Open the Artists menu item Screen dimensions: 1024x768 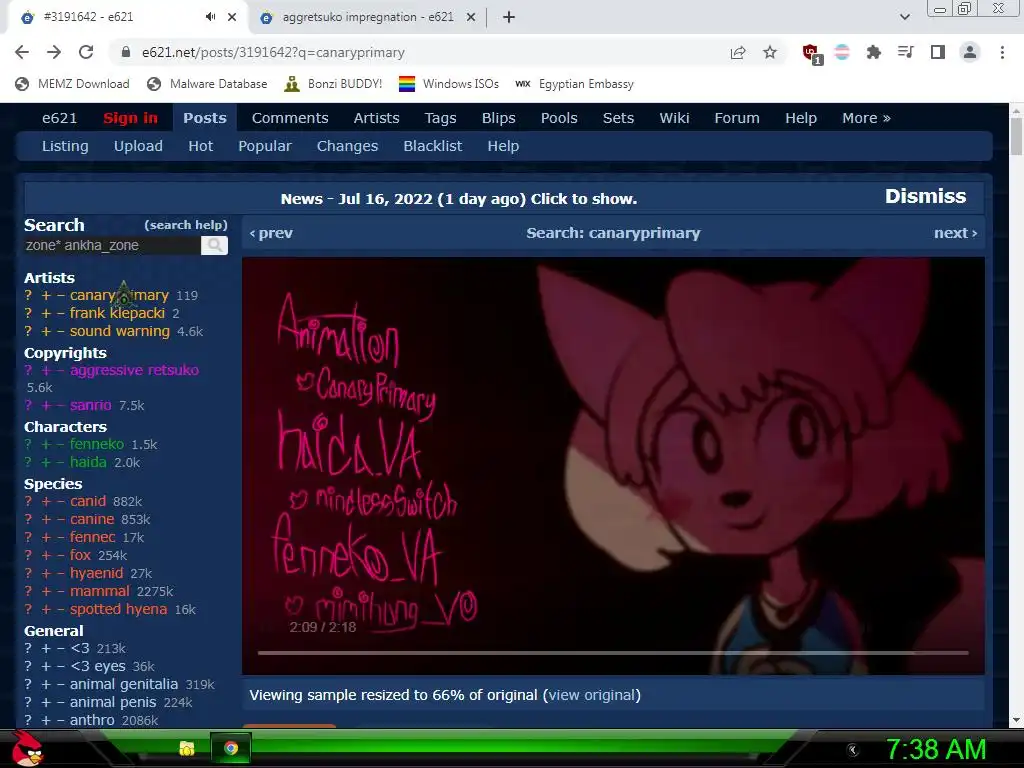pos(376,118)
